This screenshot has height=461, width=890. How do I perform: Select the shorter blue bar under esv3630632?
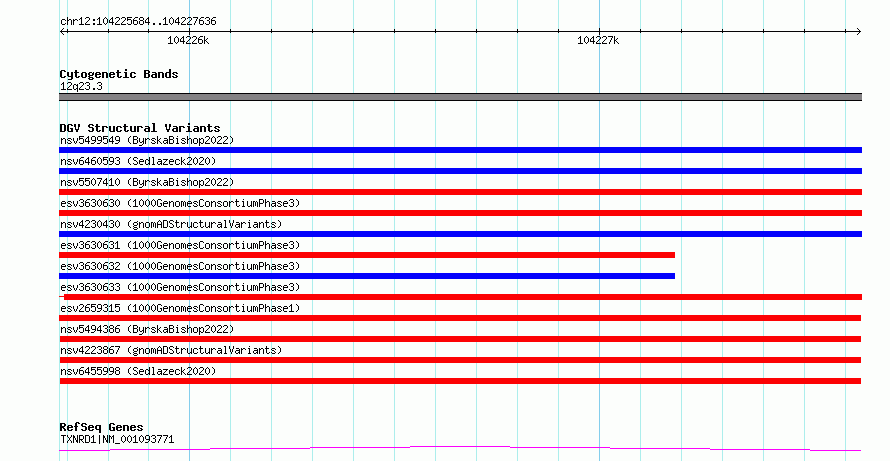[367, 276]
